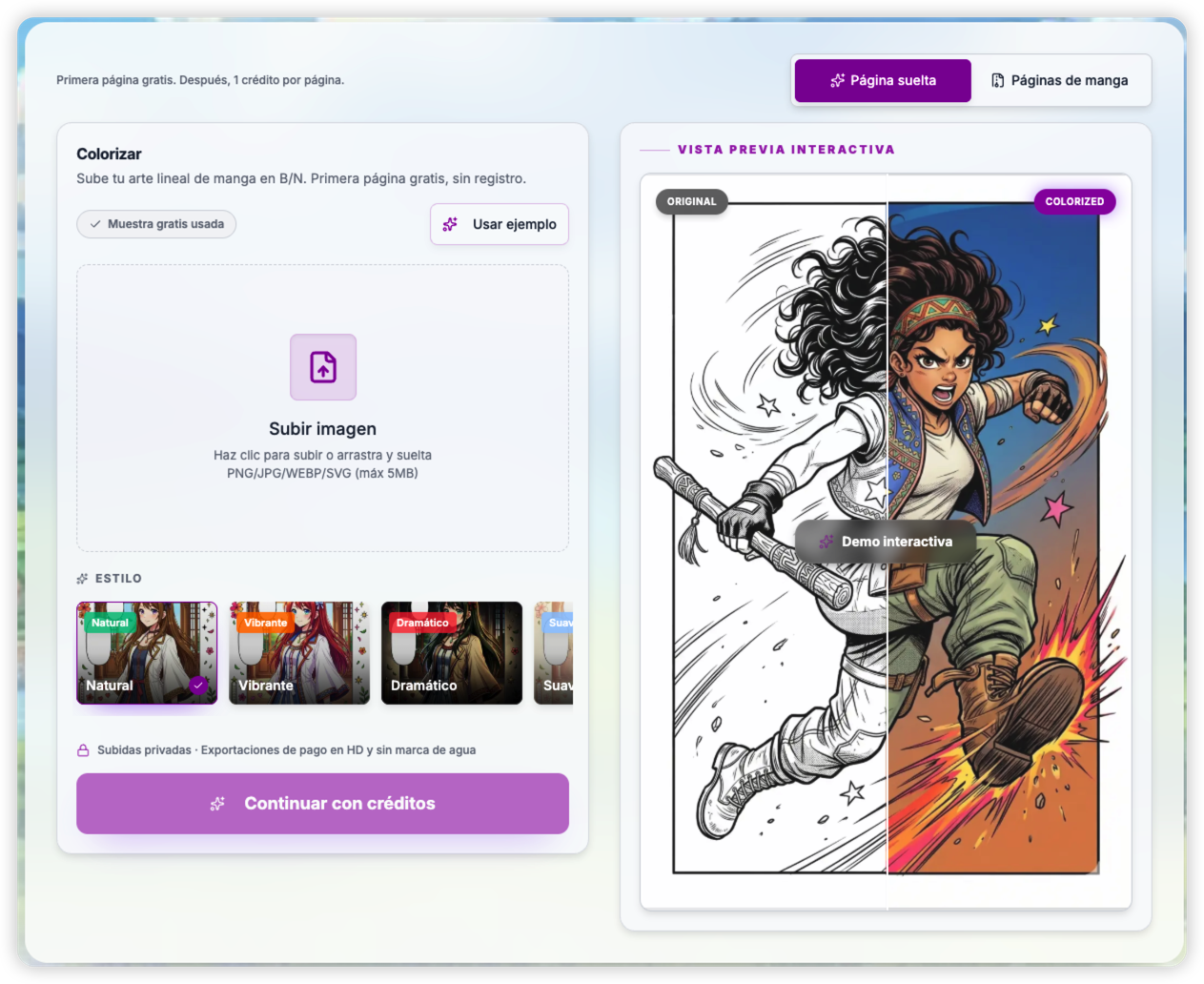1204x984 pixels.
Task: Click the Muestra gratis usada check chip
Action: [156, 224]
